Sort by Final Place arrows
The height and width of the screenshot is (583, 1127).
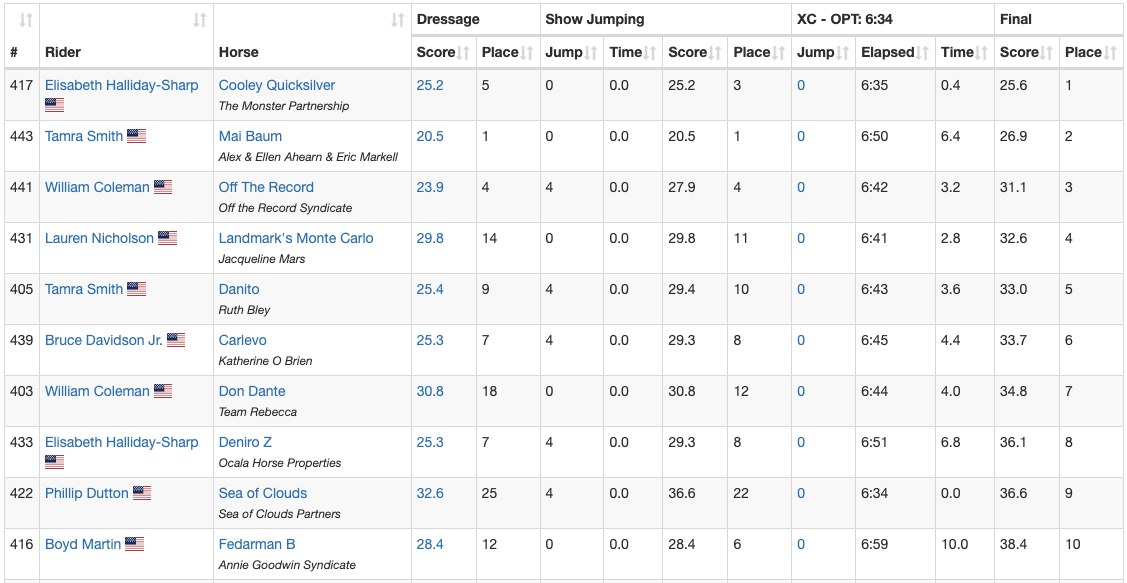pos(1110,53)
